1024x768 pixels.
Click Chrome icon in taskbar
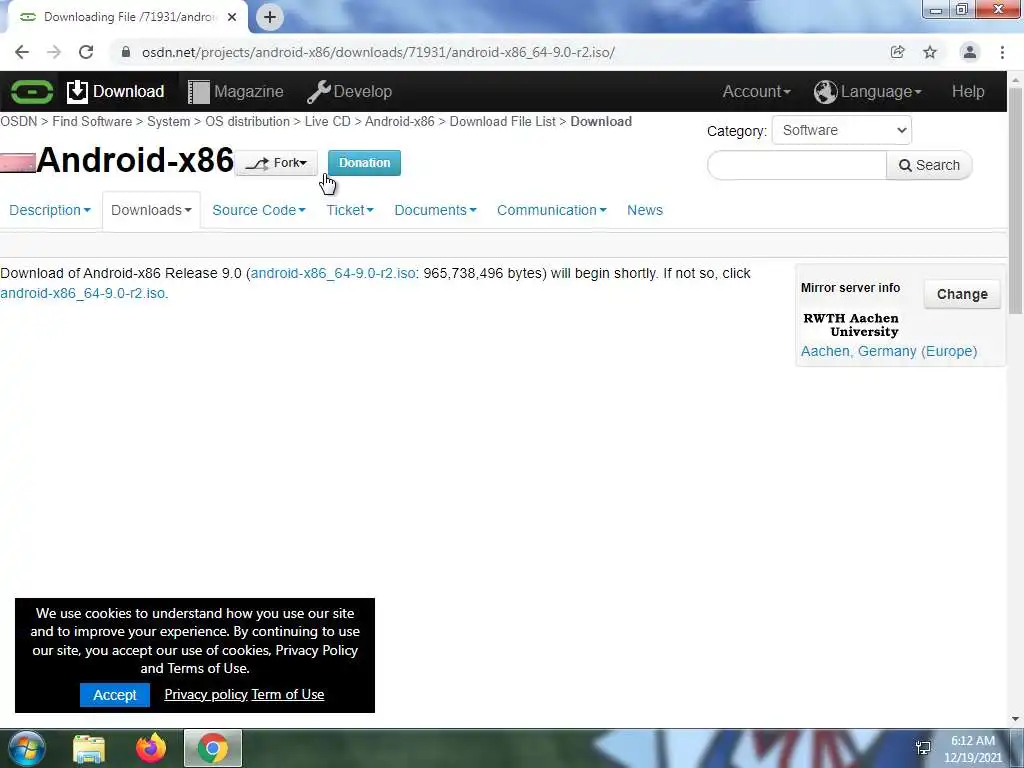coord(213,748)
